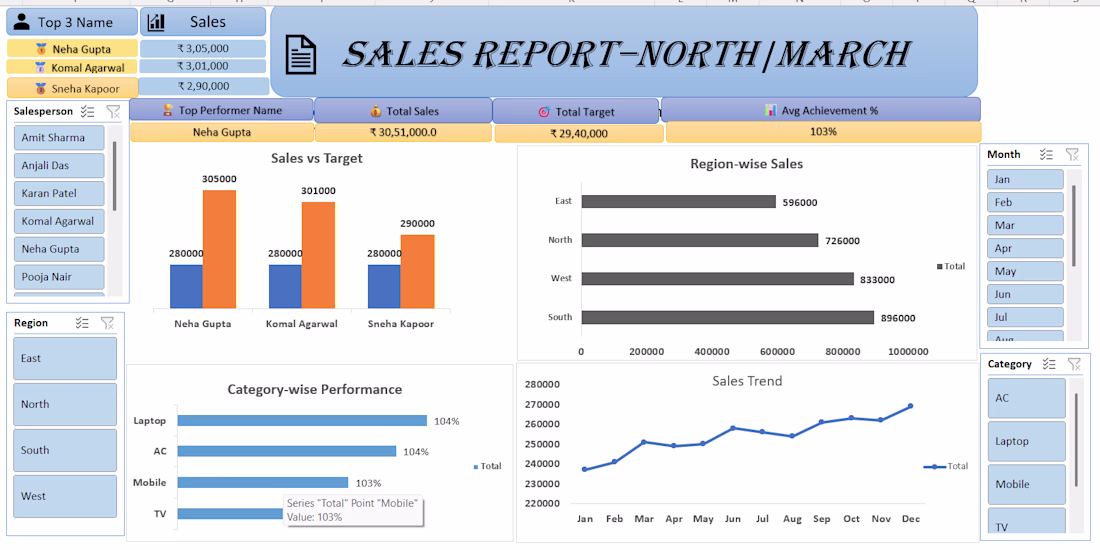The height and width of the screenshot is (550, 1100).
Task: Toggle multi-select in Month slicer
Action: coord(1047,154)
